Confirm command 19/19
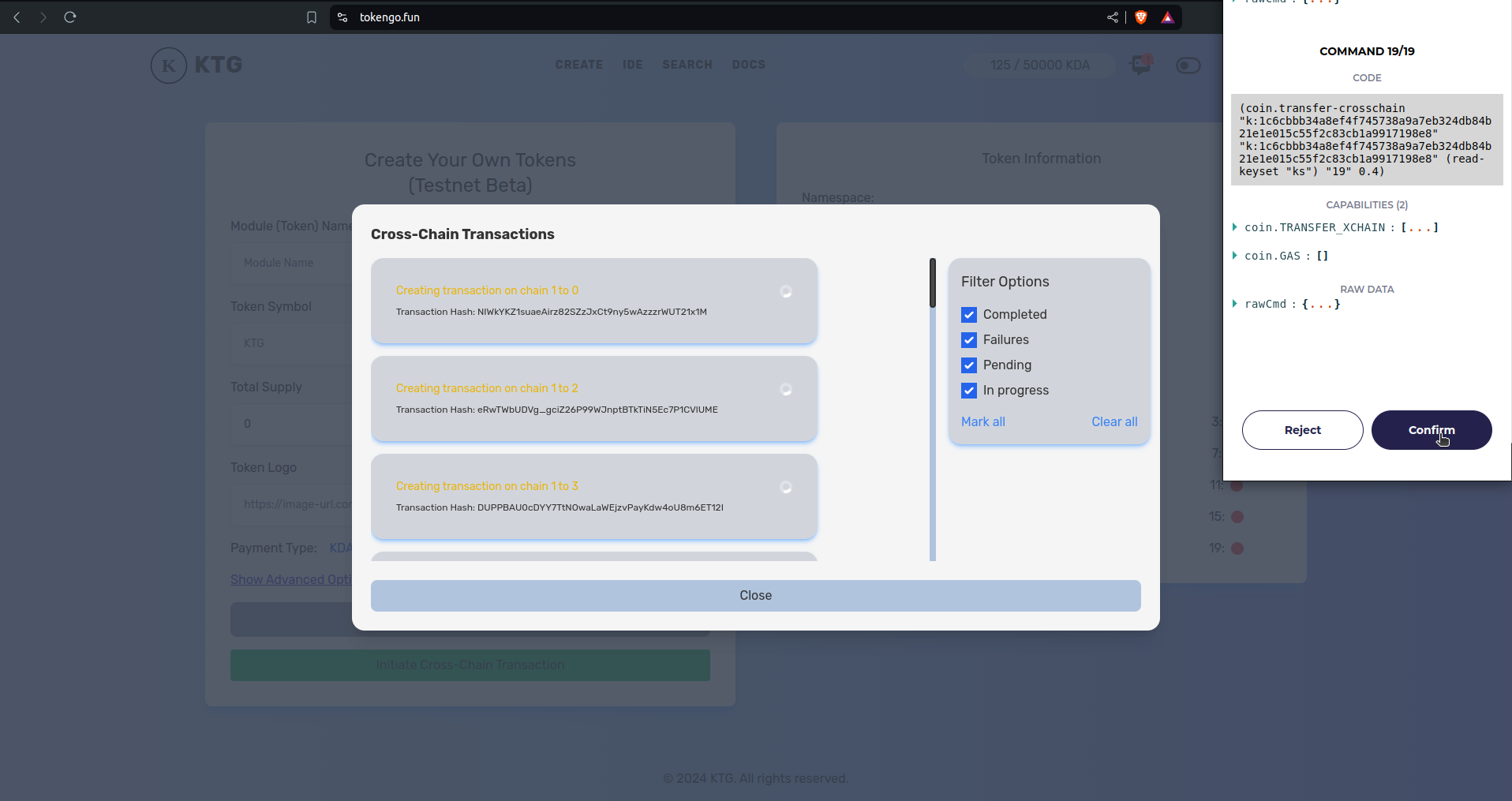This screenshot has width=1512, height=801. click(x=1432, y=430)
